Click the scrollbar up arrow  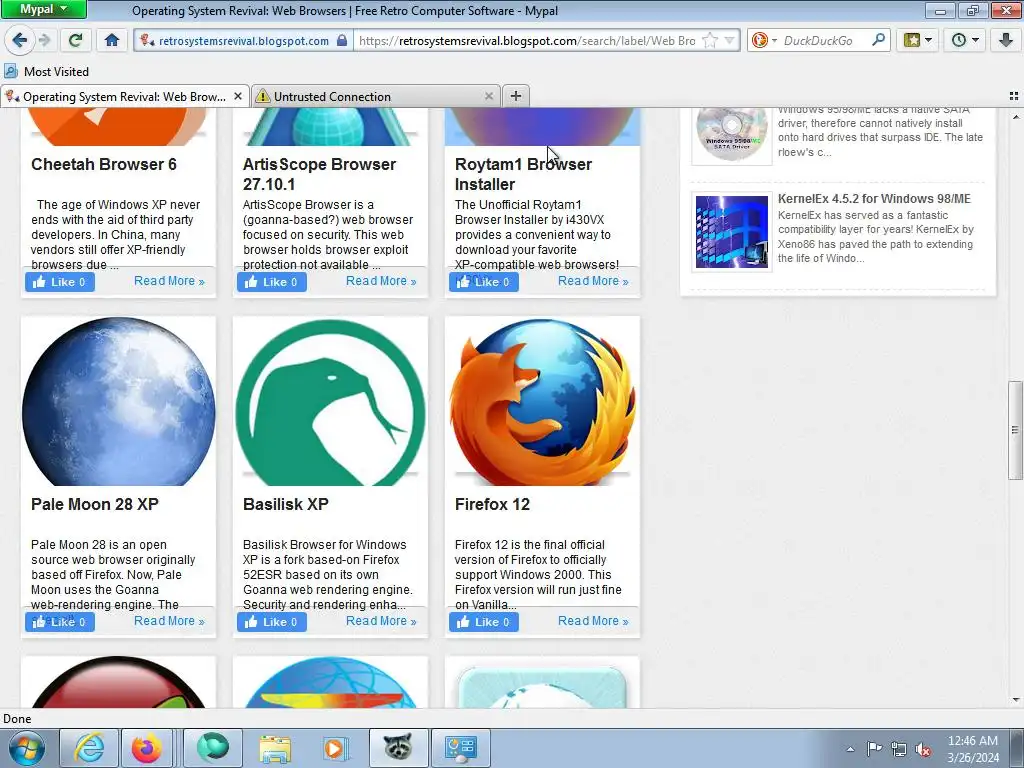pyautogui.click(x=1016, y=116)
